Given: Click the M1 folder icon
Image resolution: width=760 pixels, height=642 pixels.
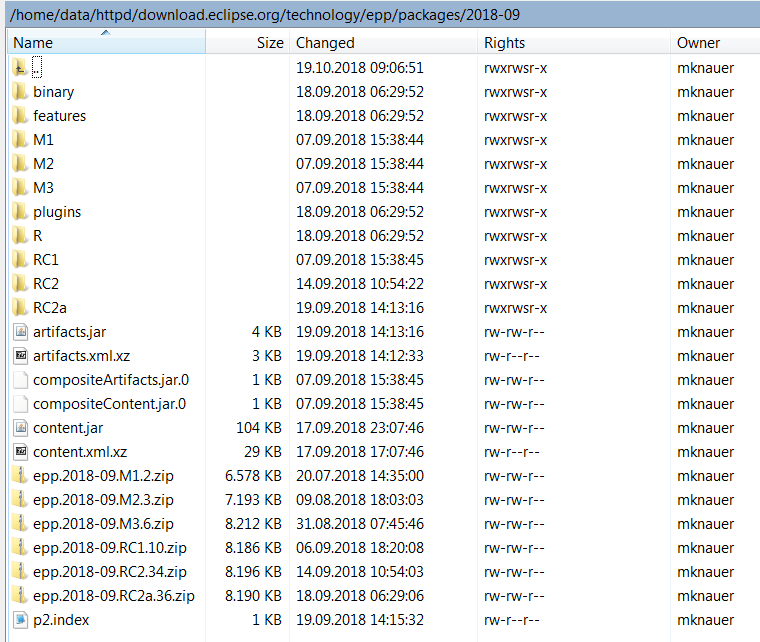Looking at the screenshot, I should point(20,140).
